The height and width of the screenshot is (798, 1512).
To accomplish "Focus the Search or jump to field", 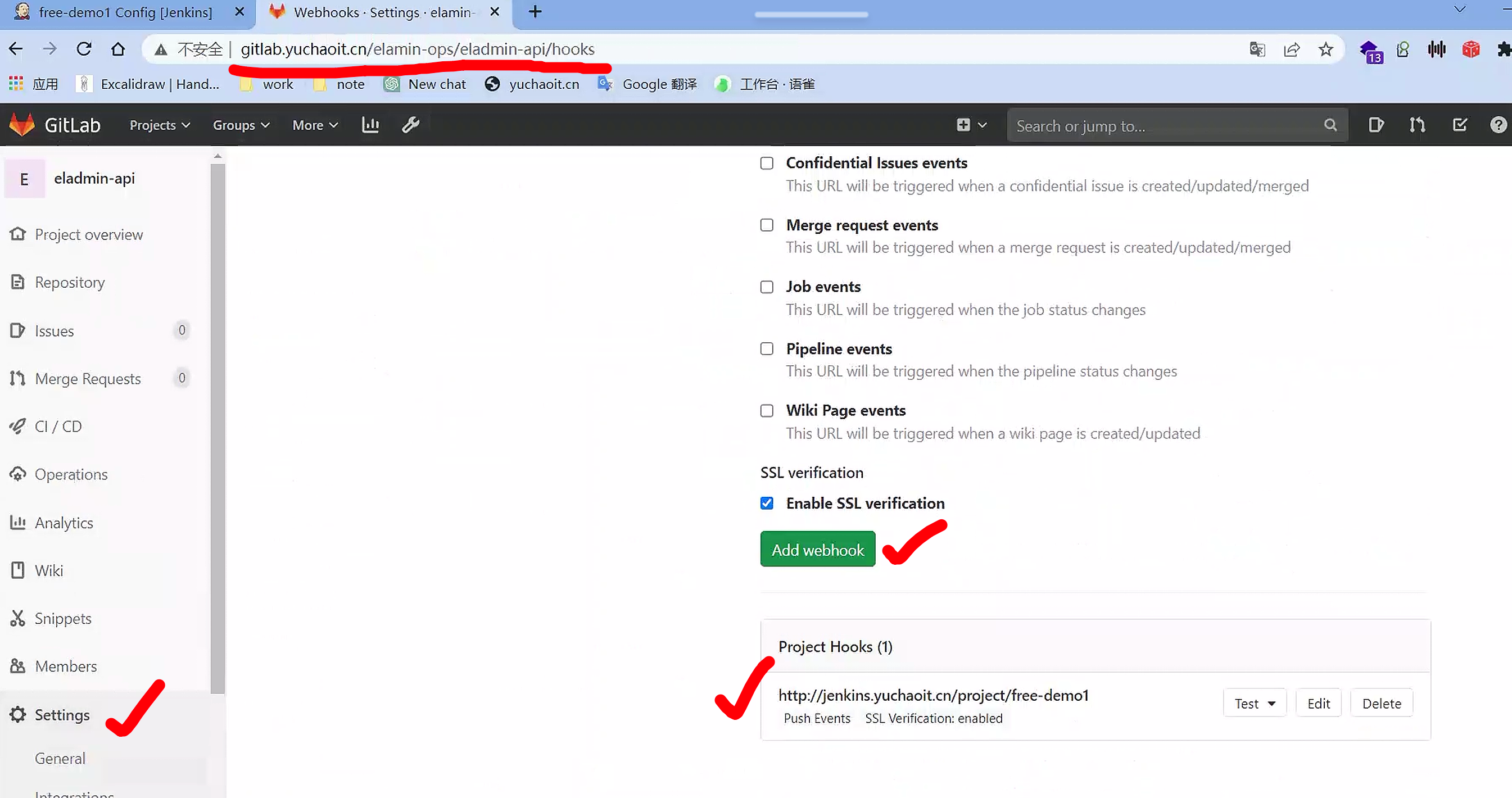I will pyautogui.click(x=1168, y=125).
